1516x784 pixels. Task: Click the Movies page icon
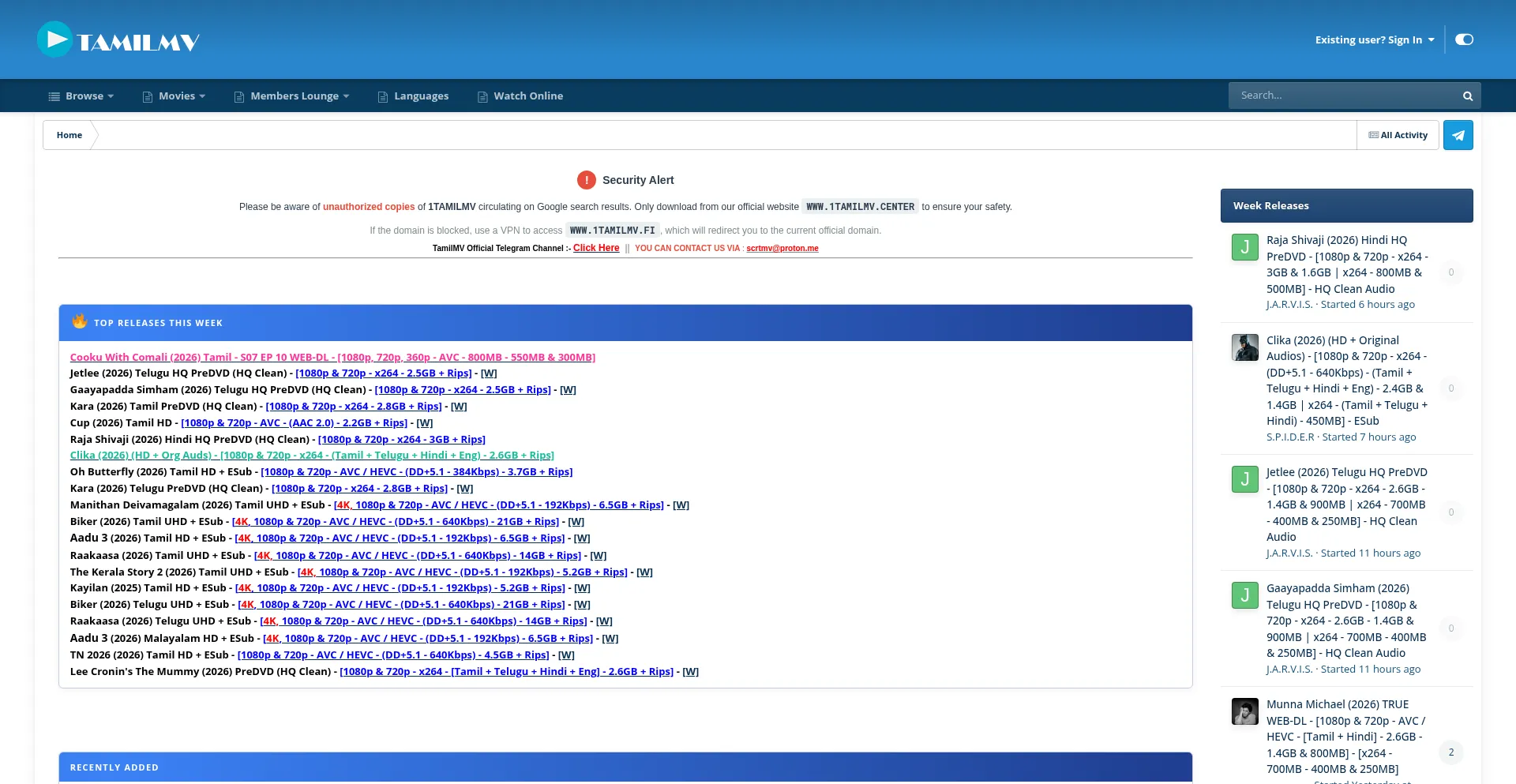pyautogui.click(x=148, y=97)
